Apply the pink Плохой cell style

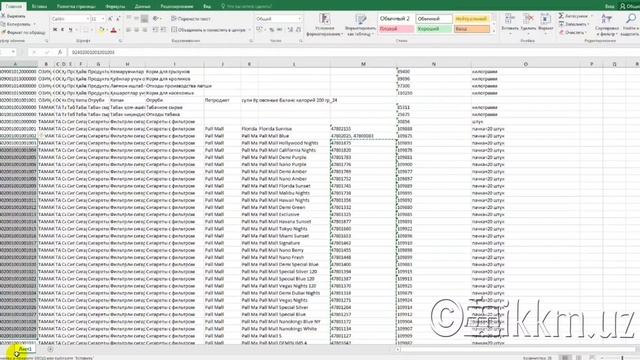click(396, 29)
